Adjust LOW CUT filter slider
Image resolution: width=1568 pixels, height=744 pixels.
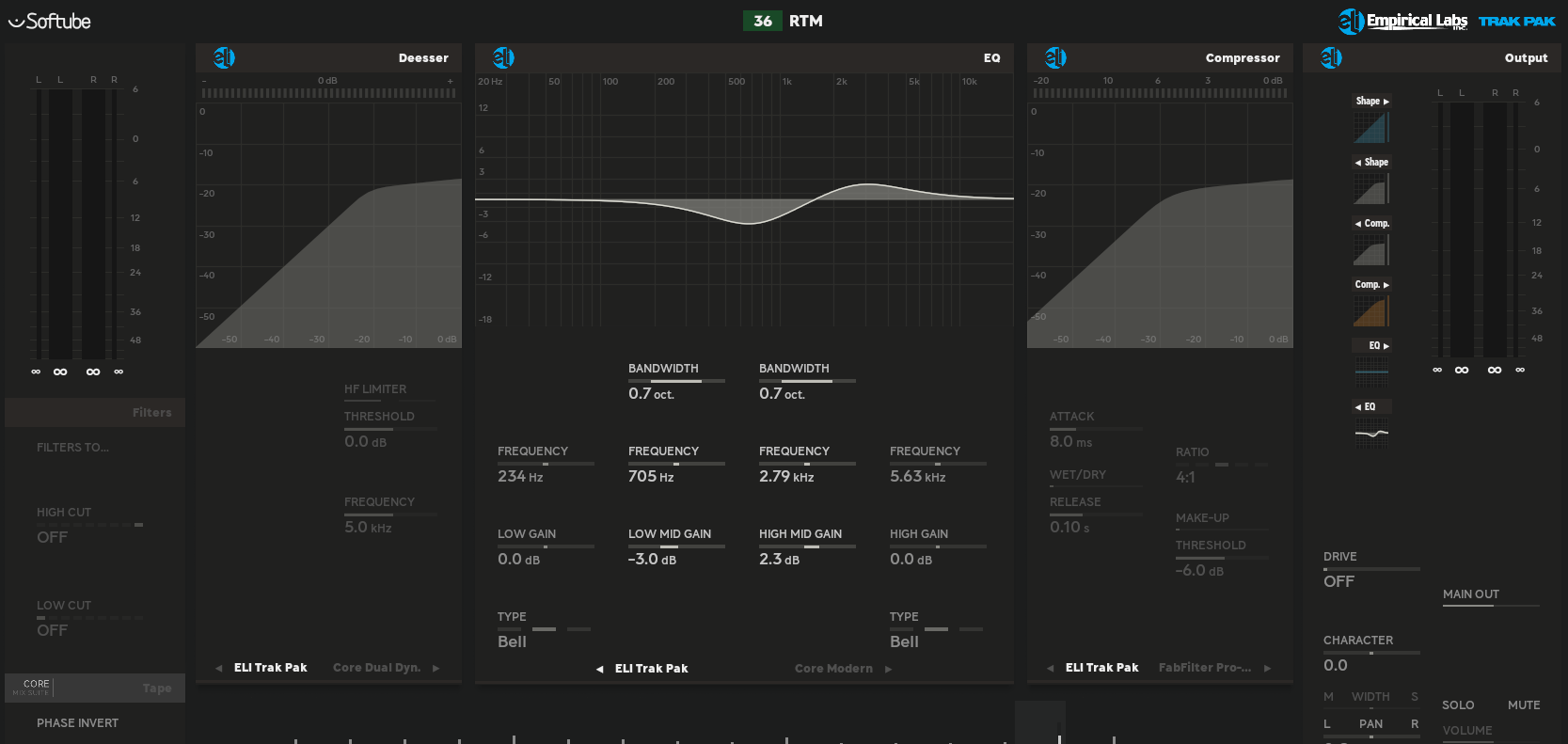coord(89,618)
